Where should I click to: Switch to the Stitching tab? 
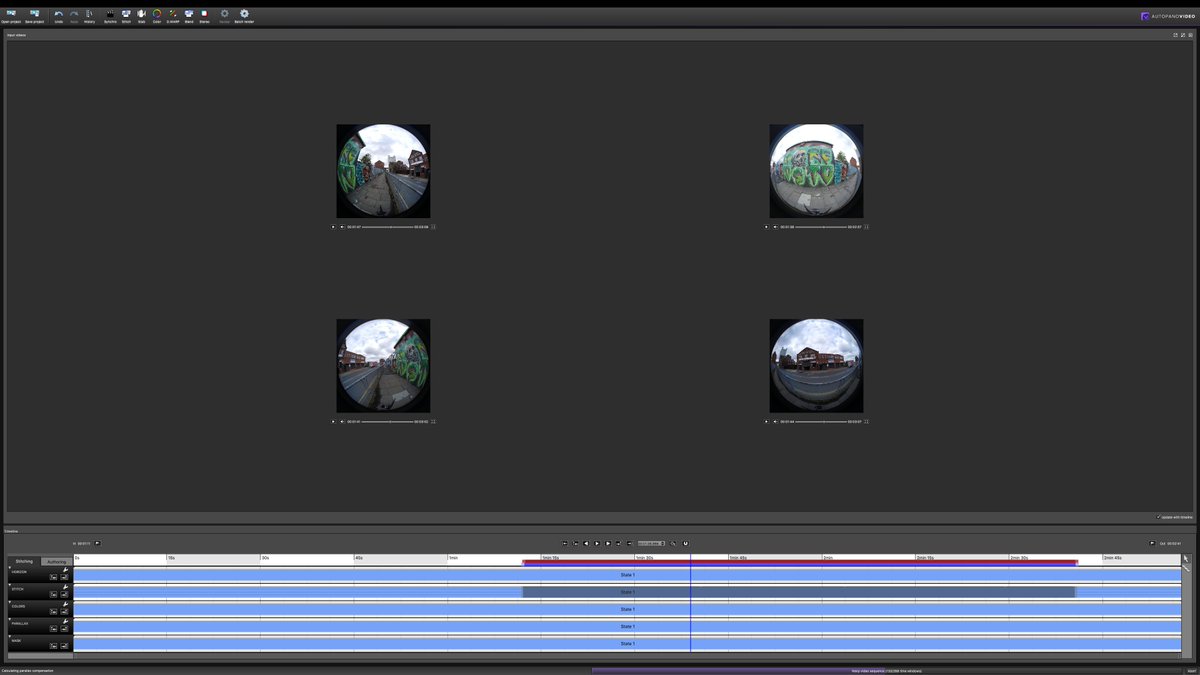tap(24, 561)
